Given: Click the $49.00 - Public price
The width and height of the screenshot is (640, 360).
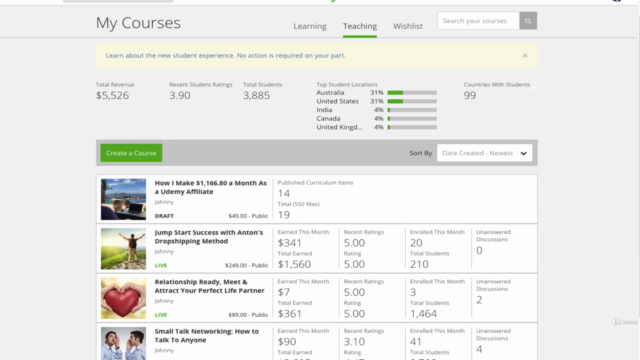Looking at the screenshot, I should (248, 216).
